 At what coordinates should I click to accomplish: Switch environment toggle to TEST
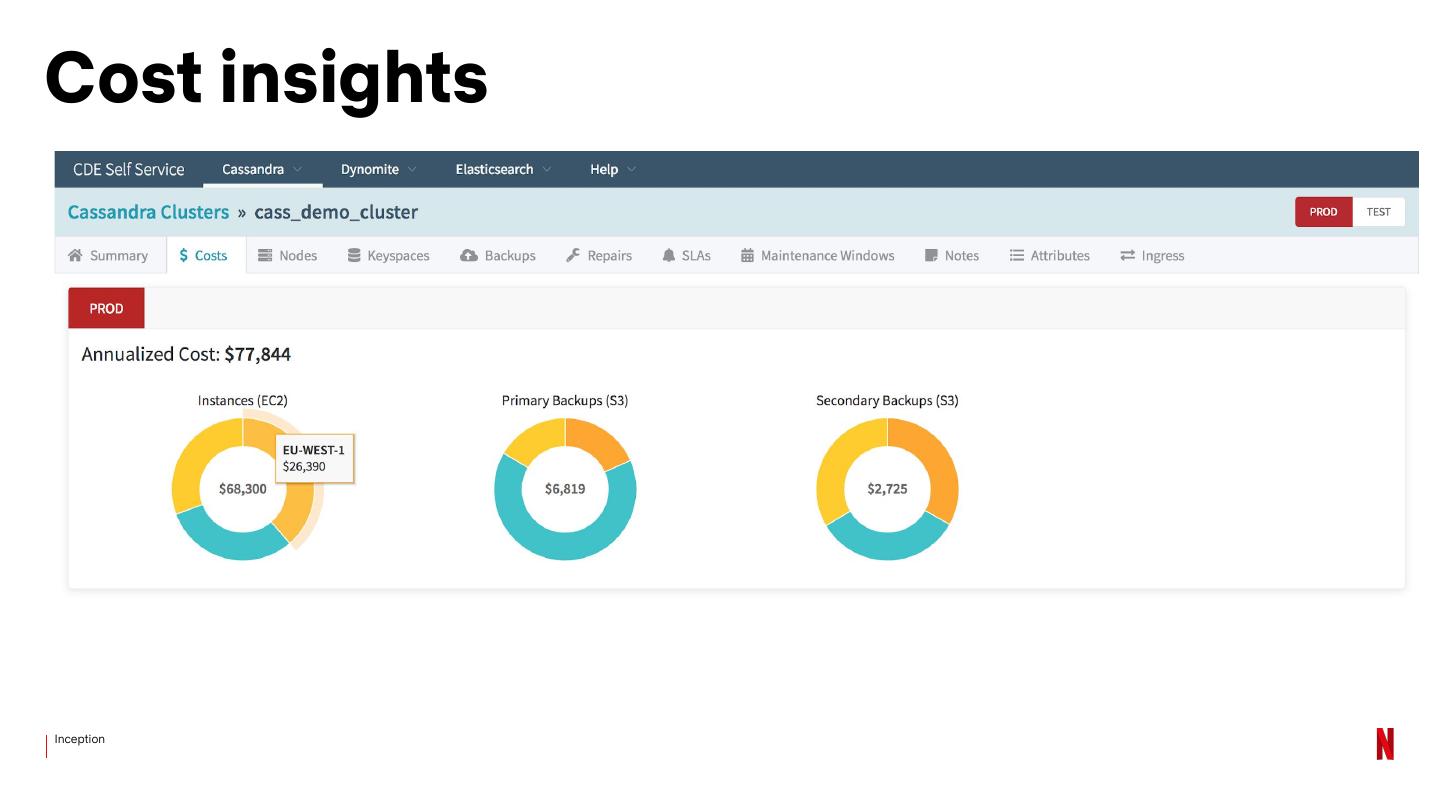(x=1378, y=212)
